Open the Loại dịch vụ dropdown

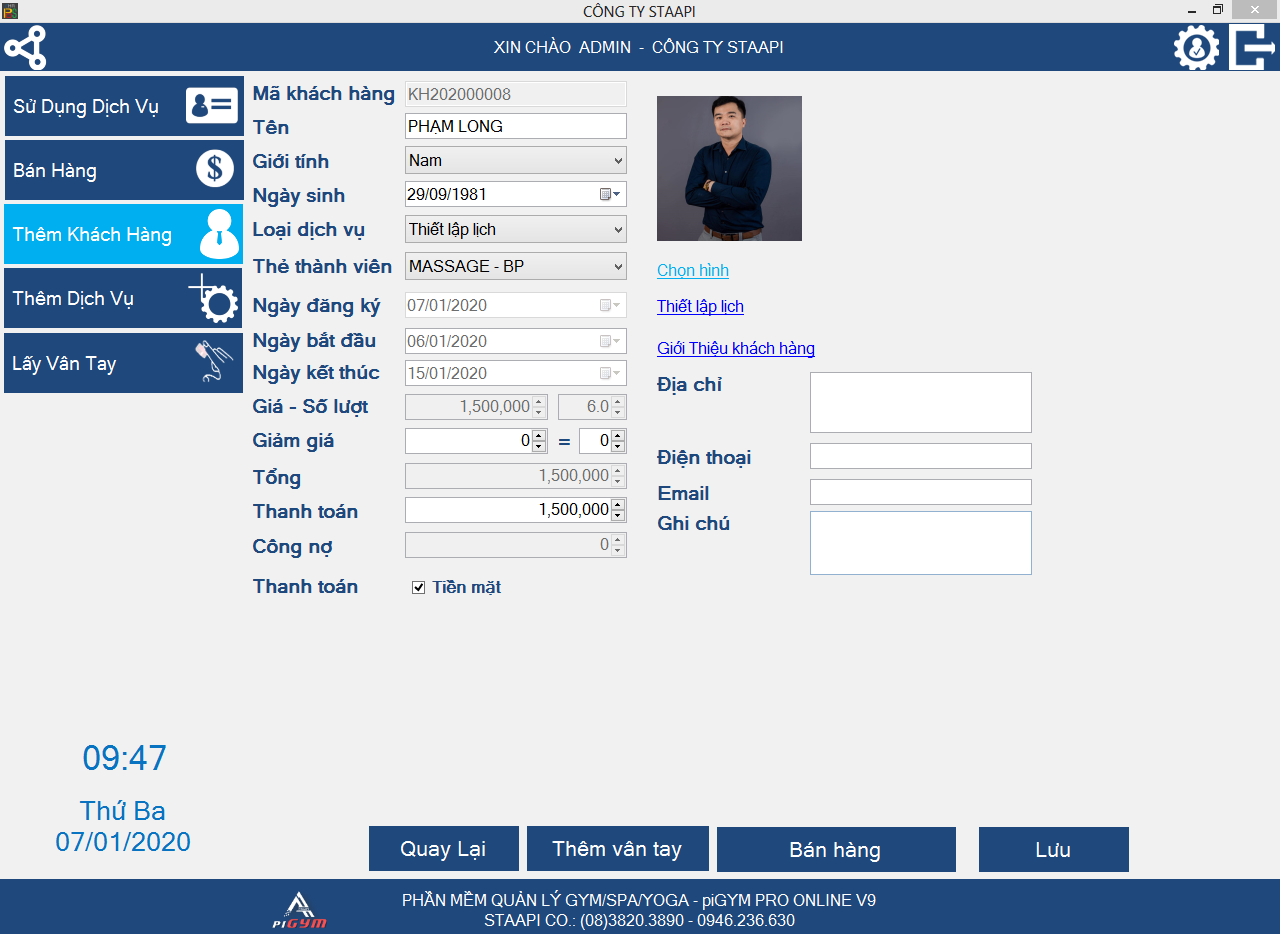[617, 229]
